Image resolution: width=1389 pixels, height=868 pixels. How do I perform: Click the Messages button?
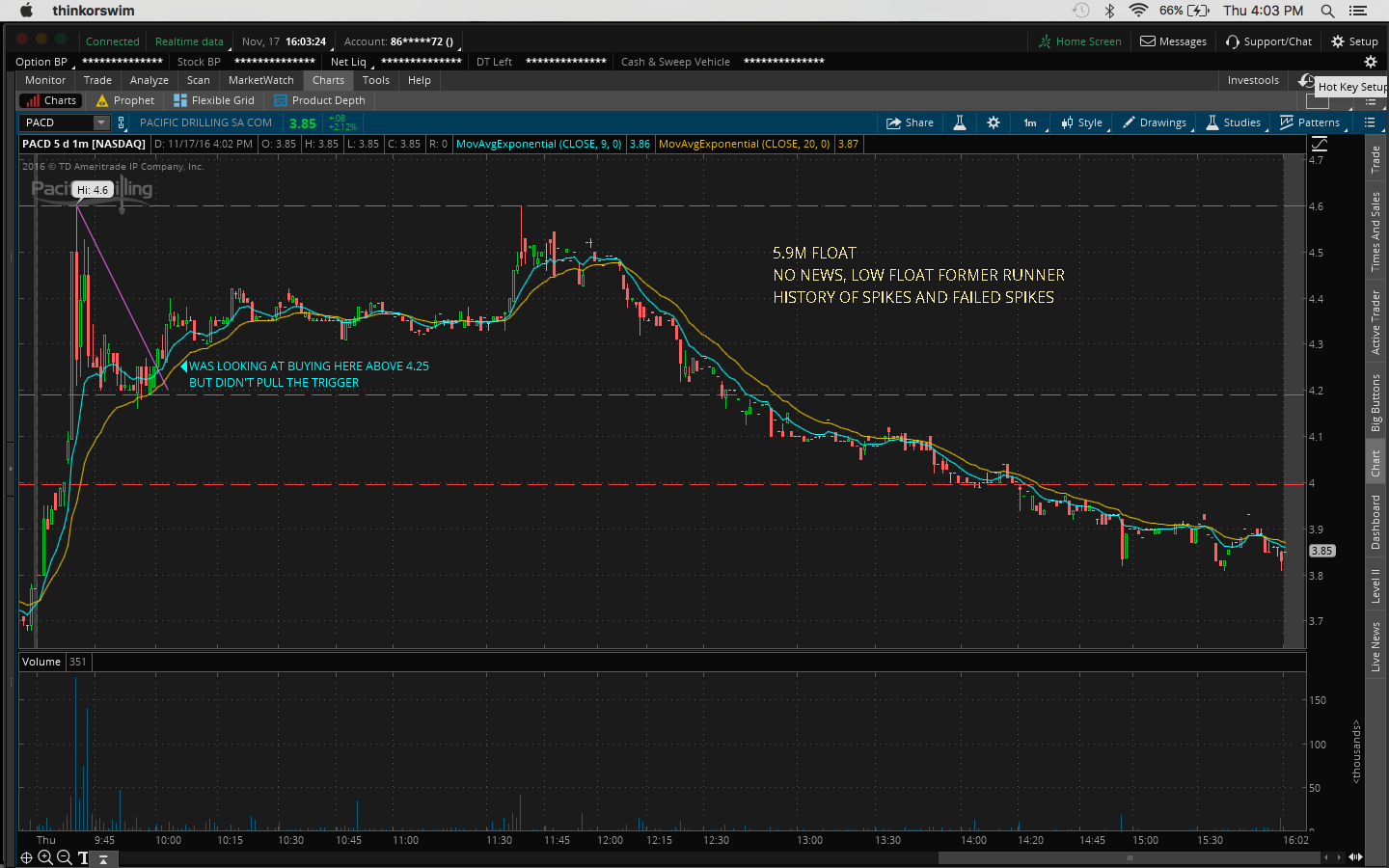click(x=1173, y=41)
